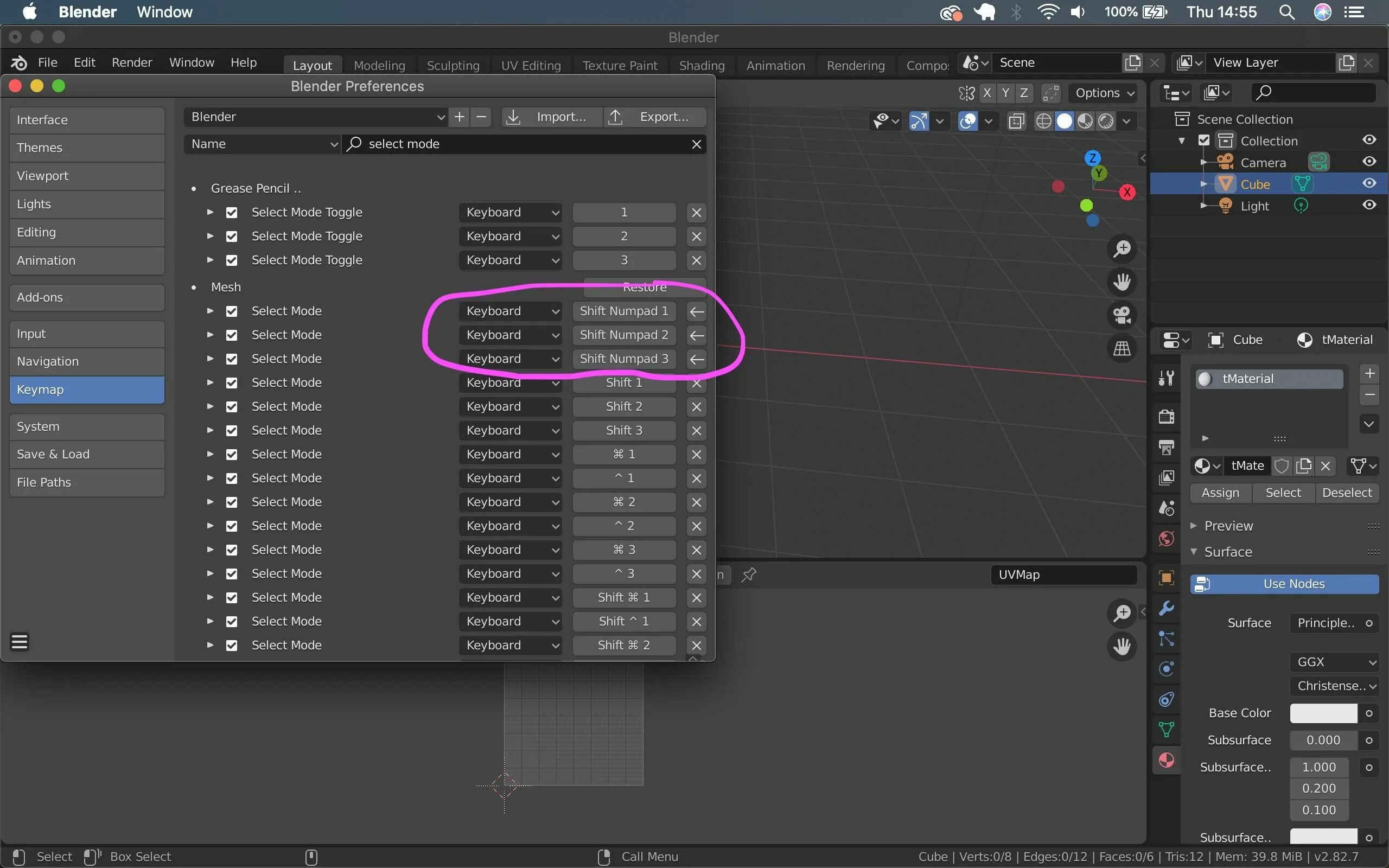1389x868 pixels.
Task: Add new keymap preset plus icon
Action: pos(459,117)
